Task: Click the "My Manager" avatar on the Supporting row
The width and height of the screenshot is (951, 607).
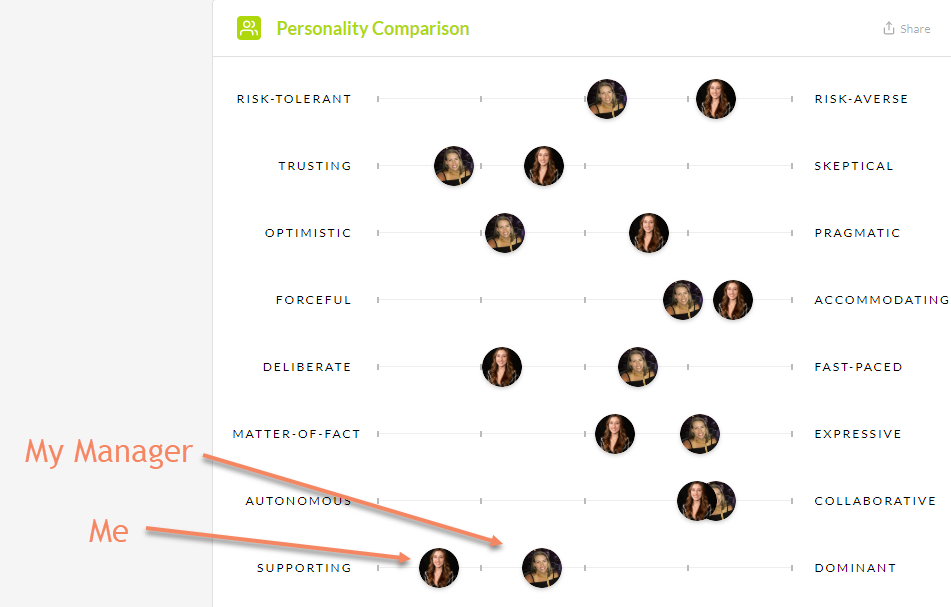Action: [x=542, y=568]
